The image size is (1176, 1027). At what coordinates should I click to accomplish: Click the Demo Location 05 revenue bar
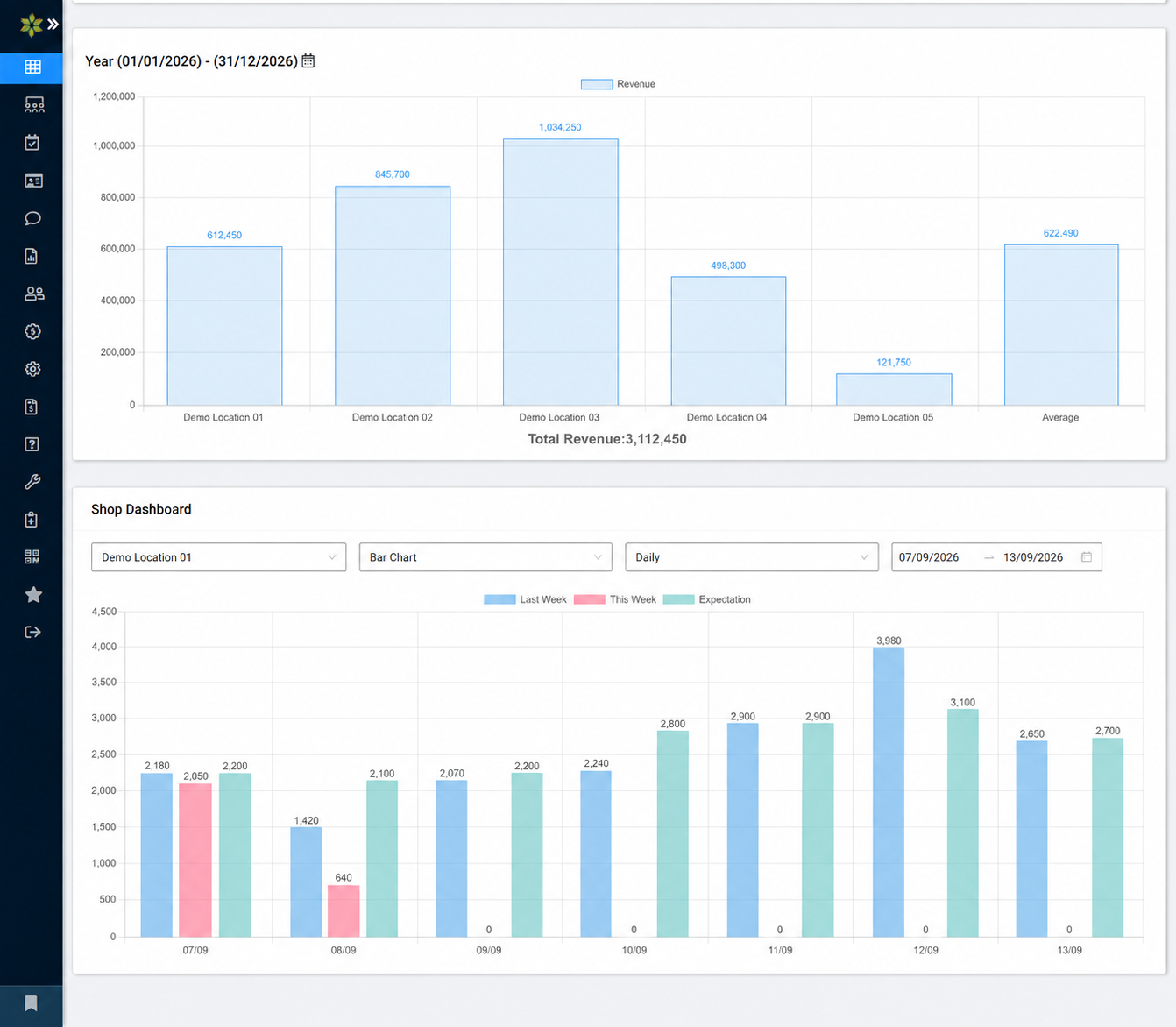[x=894, y=389]
